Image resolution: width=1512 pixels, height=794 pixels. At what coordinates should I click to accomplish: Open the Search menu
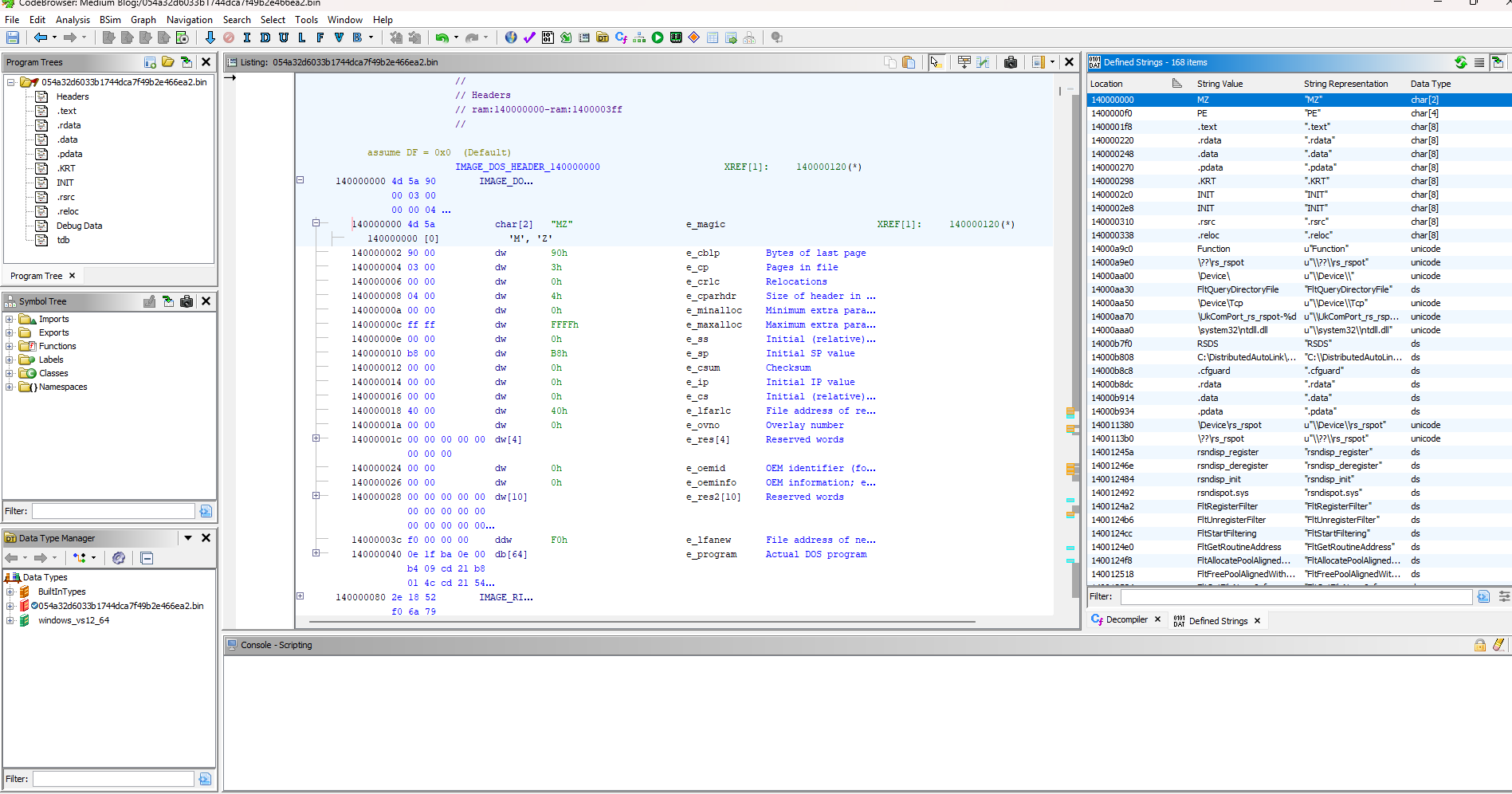(x=237, y=20)
